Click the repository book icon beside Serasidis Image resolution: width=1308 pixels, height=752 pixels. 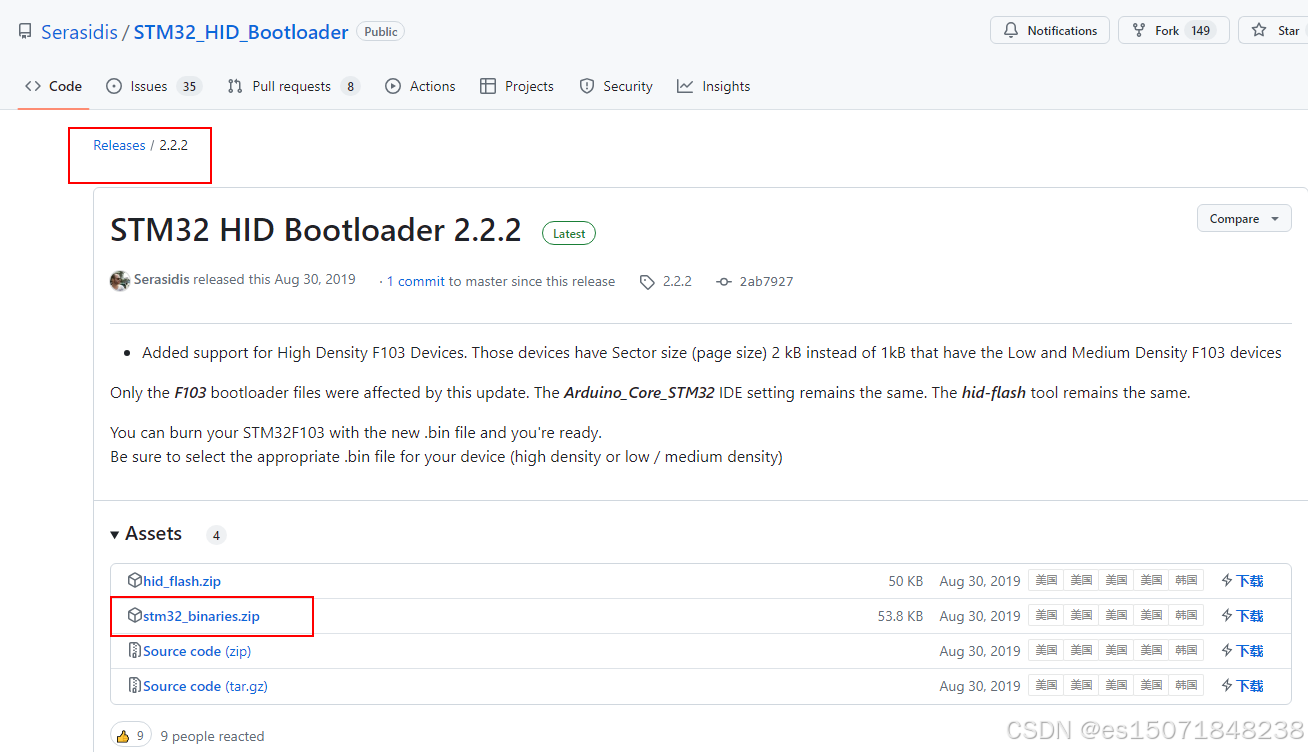point(25,32)
